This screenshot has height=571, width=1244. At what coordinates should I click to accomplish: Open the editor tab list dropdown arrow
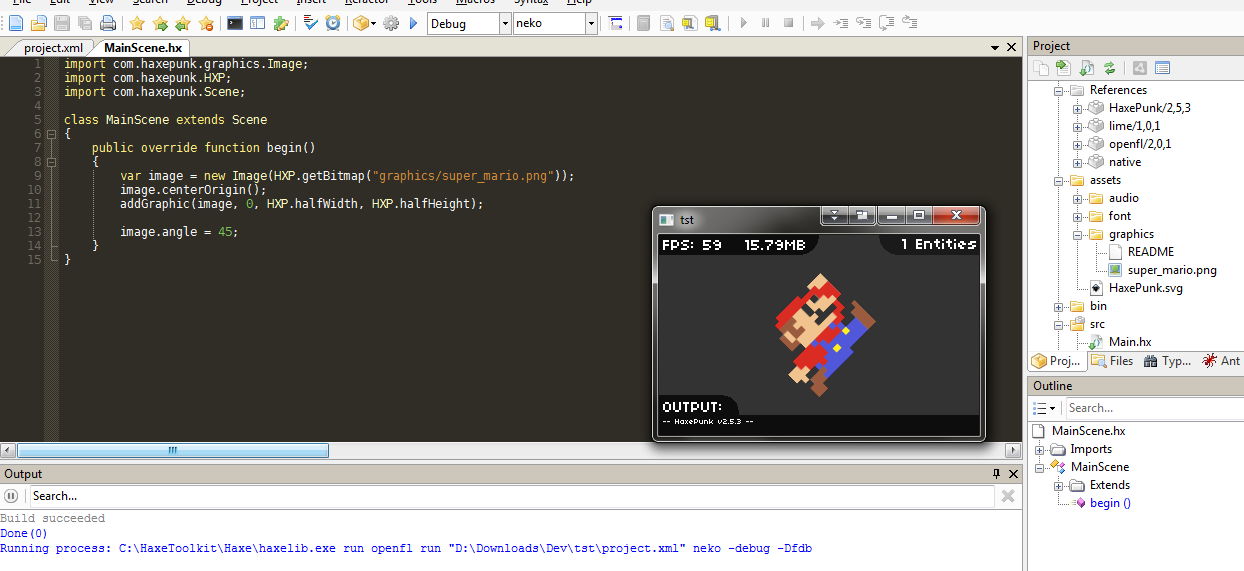(996, 47)
